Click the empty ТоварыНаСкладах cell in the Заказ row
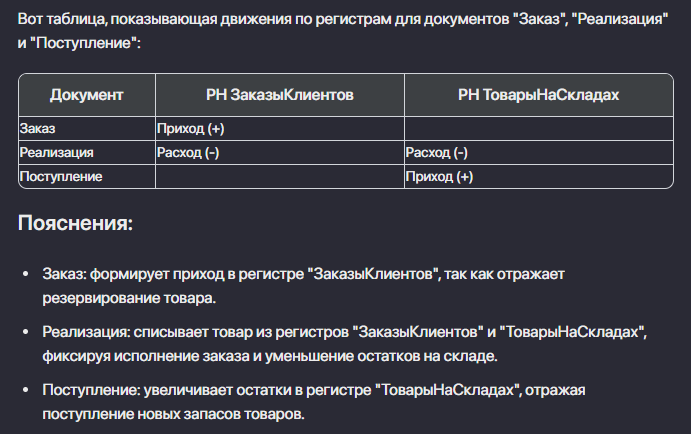The width and height of the screenshot is (691, 434). (537, 129)
